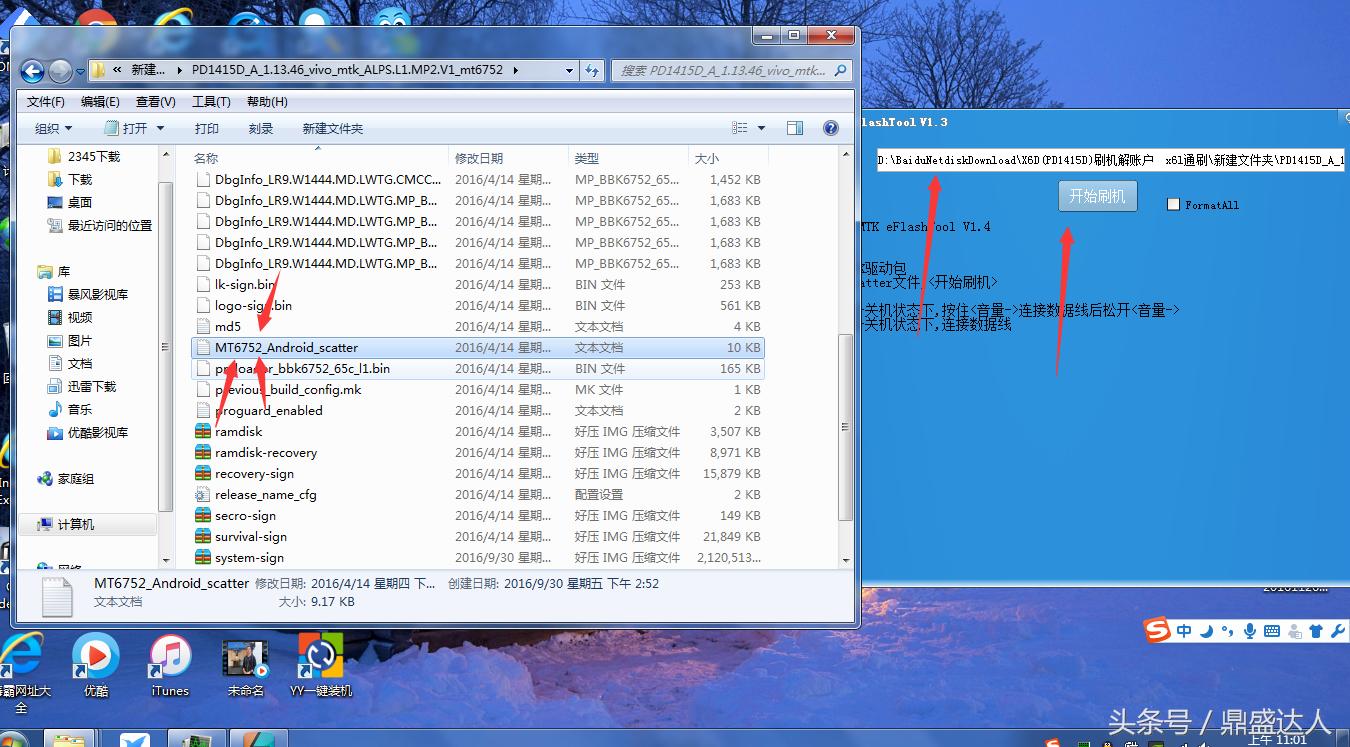Open the address bar history dropdown
This screenshot has height=747, width=1350.
568,70
